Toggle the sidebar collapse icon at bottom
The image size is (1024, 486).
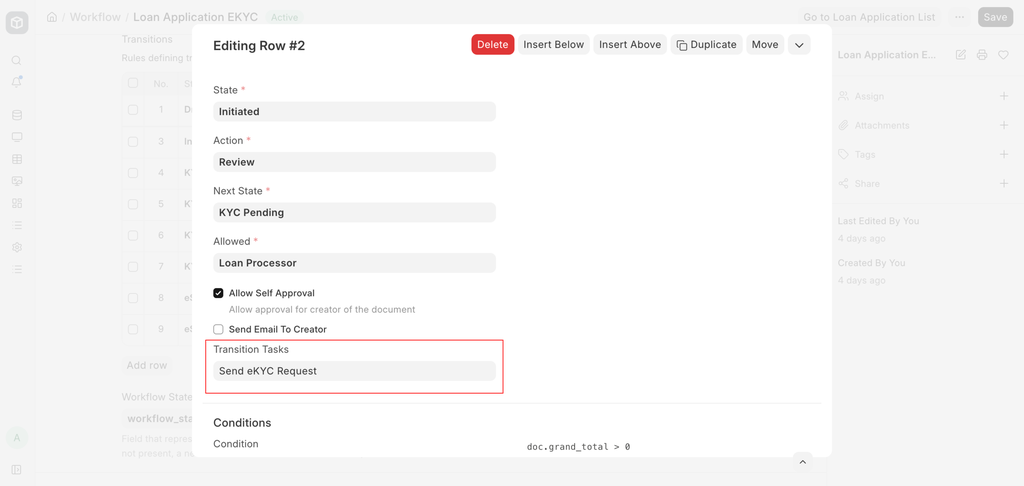(17, 470)
